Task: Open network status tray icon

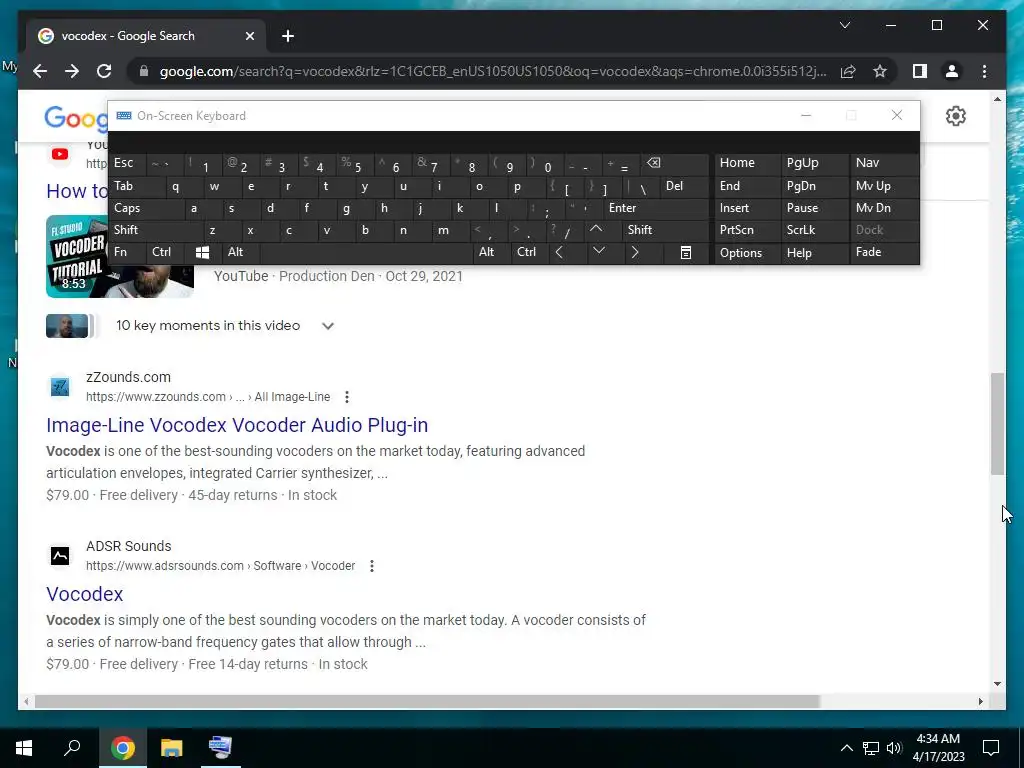Action: 871,748
